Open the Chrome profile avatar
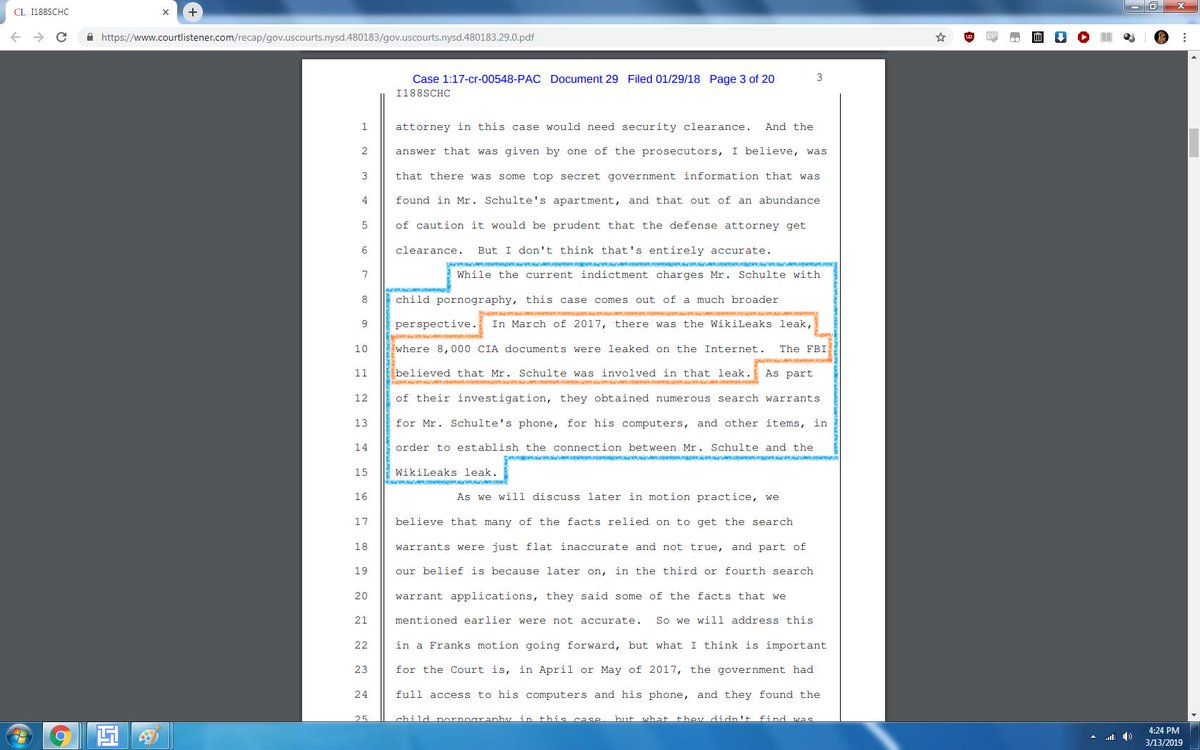Screen dimensions: 1200x750 (x=1161, y=37)
